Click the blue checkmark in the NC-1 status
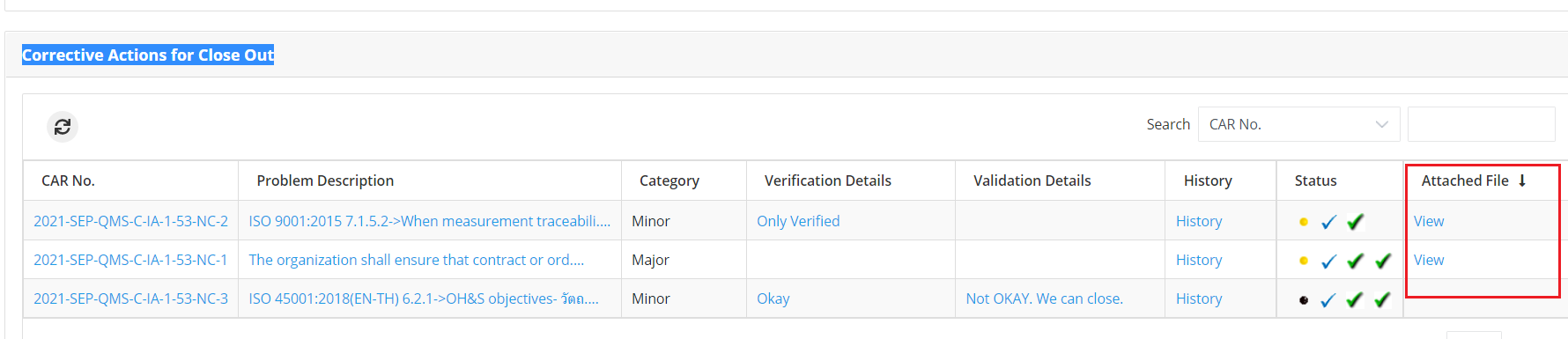This screenshot has width=1568, height=339. tap(1328, 261)
